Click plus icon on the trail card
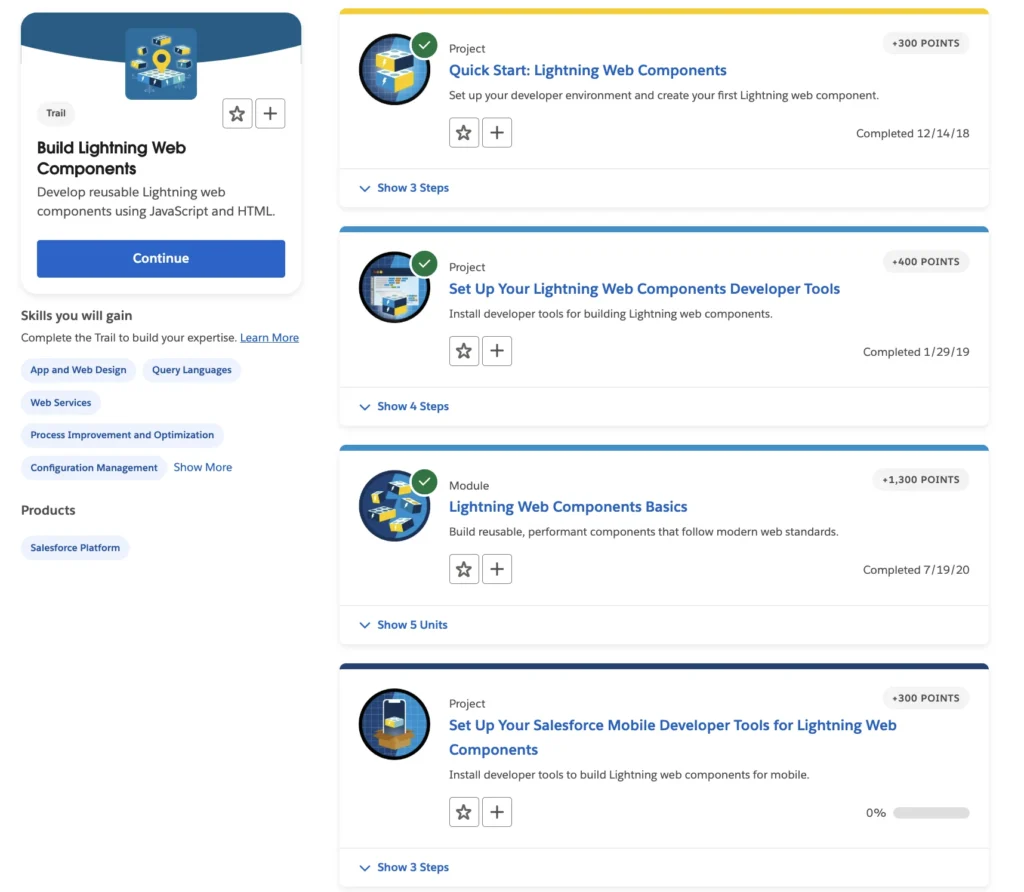 270,114
